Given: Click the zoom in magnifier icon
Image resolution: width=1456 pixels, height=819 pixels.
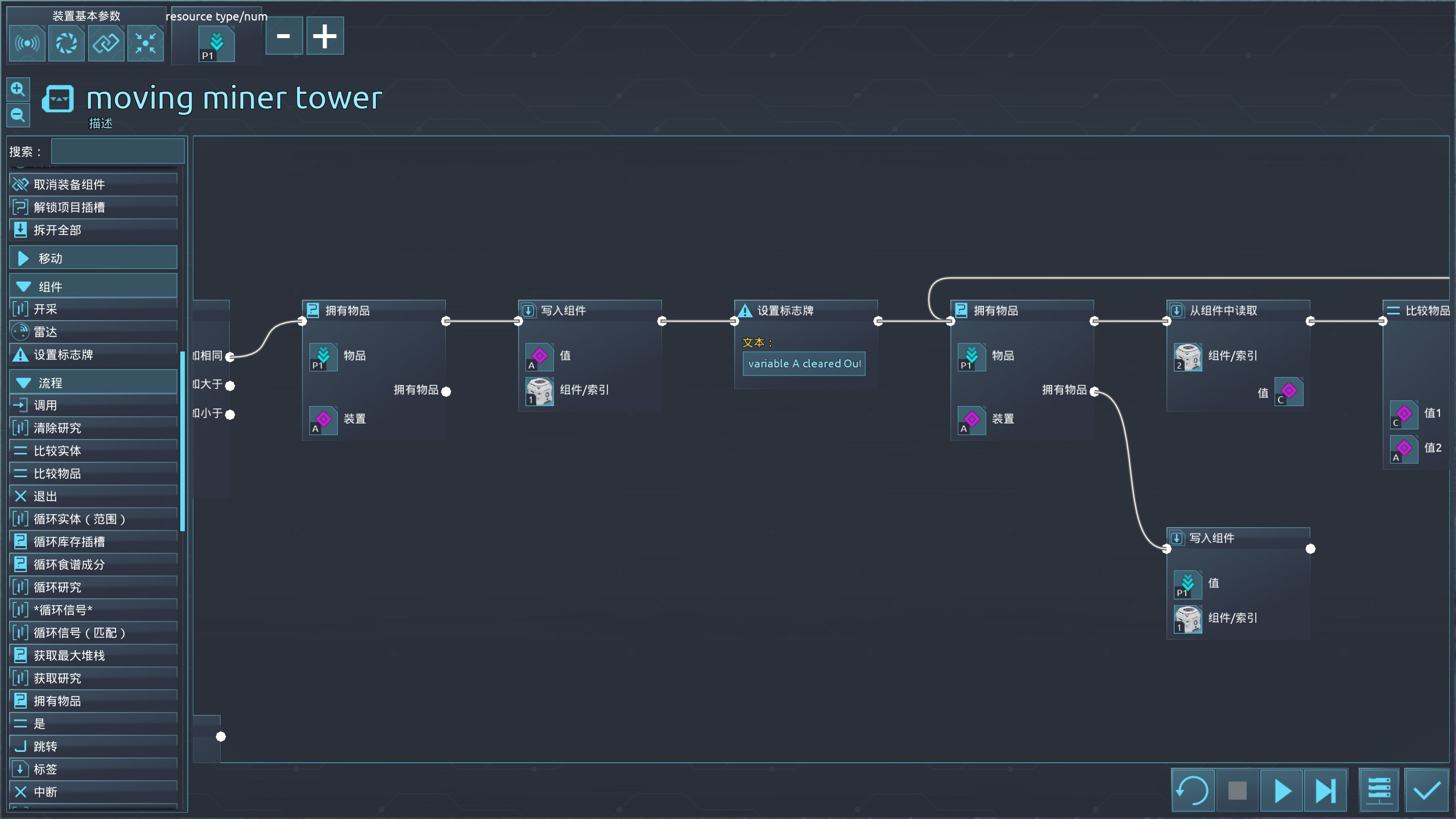Looking at the screenshot, I should point(18,89).
